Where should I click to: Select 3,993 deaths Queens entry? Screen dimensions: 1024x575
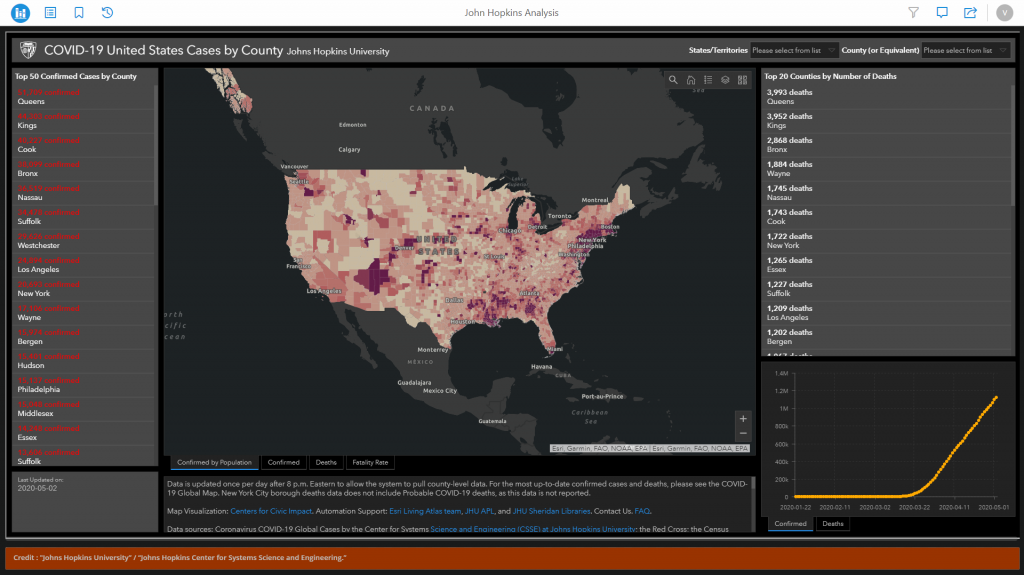coord(887,97)
